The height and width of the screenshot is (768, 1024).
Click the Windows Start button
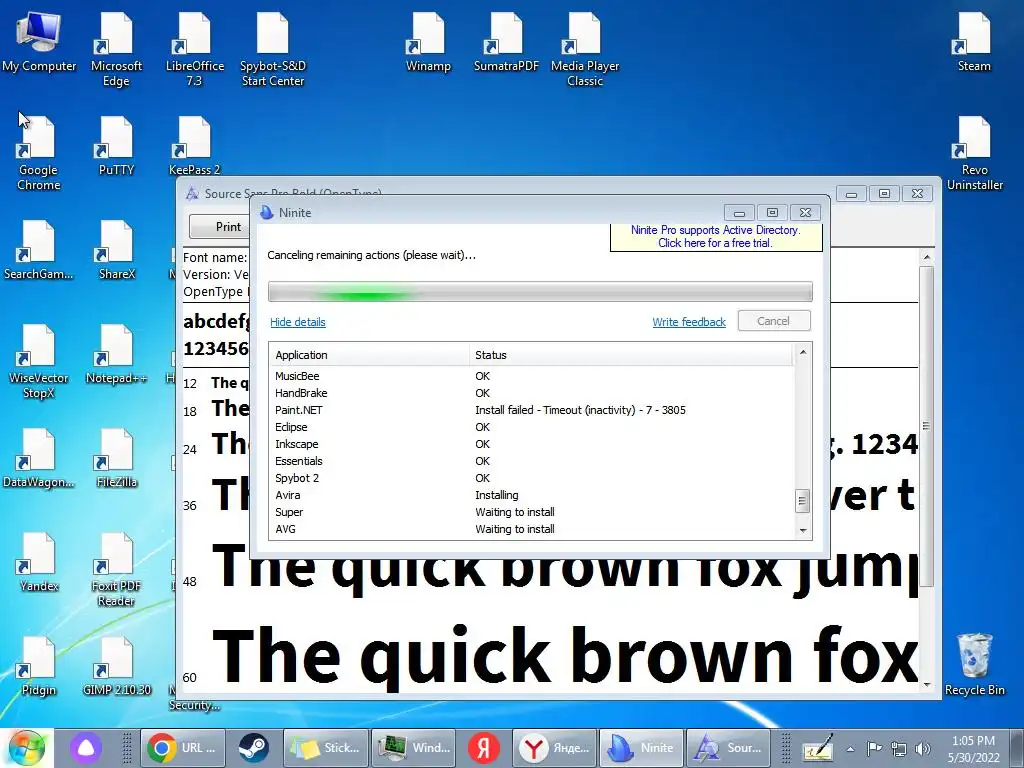(x=26, y=748)
